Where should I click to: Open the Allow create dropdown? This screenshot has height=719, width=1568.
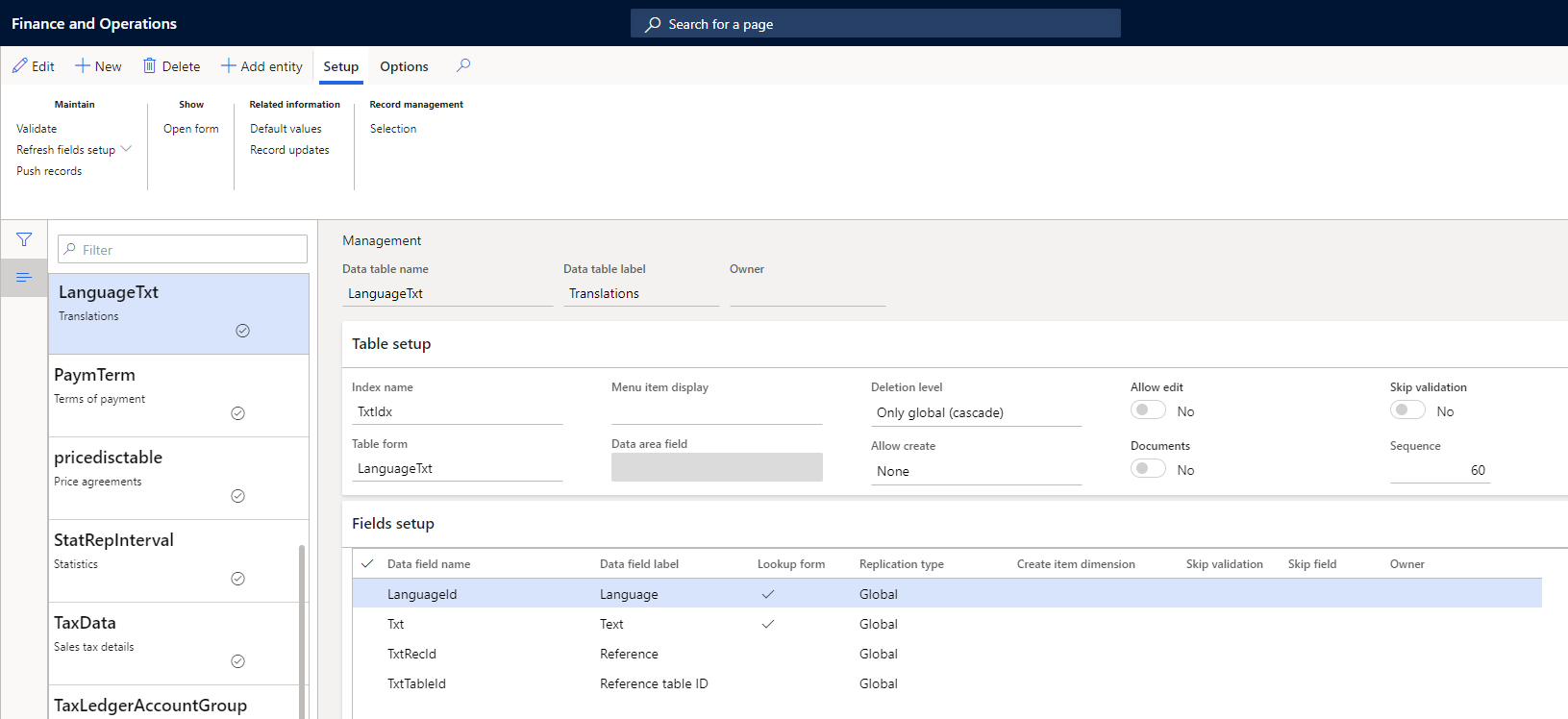[x=976, y=471]
